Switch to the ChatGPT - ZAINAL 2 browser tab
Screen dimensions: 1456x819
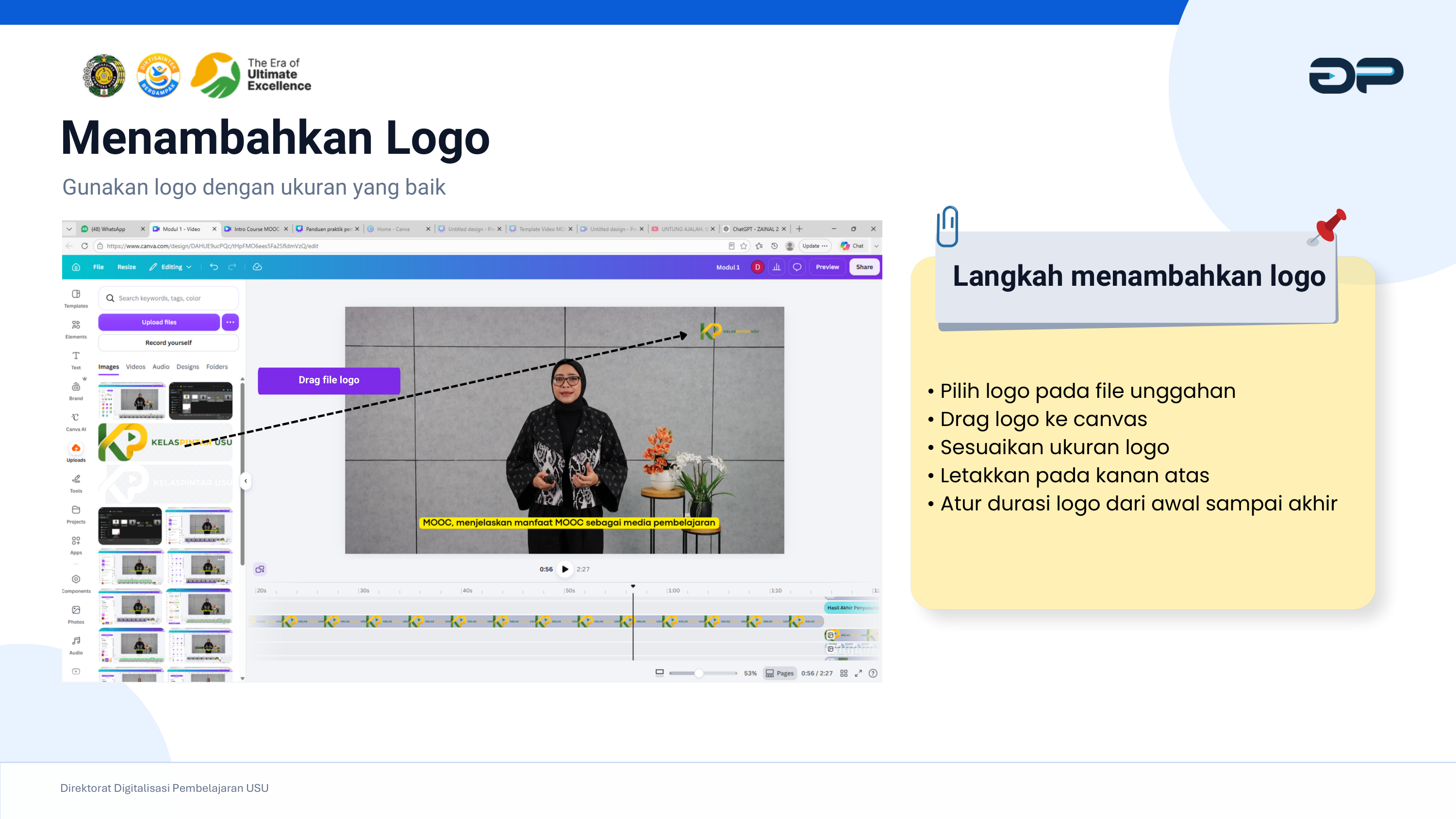(755, 229)
